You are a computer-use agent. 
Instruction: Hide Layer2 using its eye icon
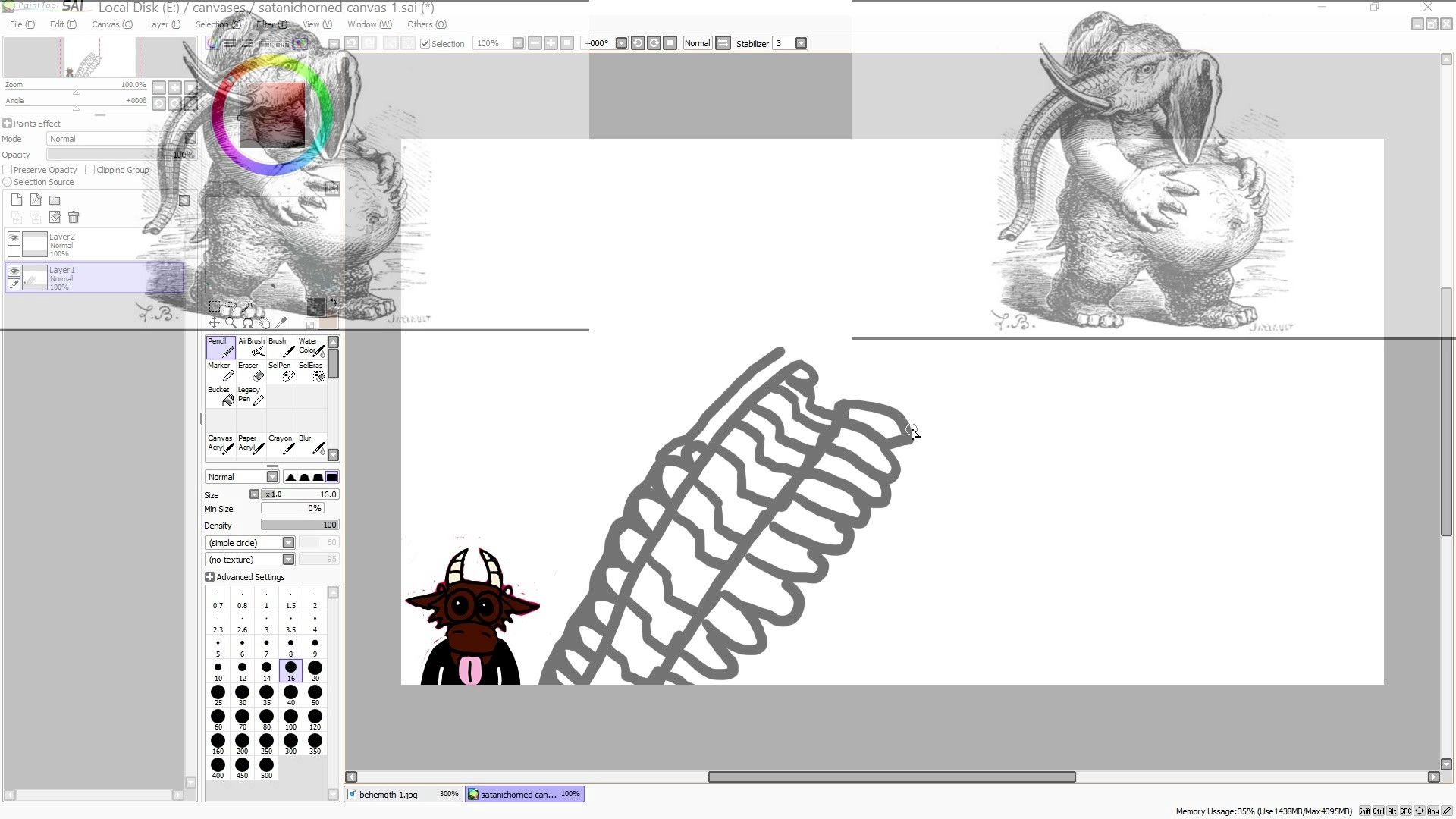tap(14, 238)
